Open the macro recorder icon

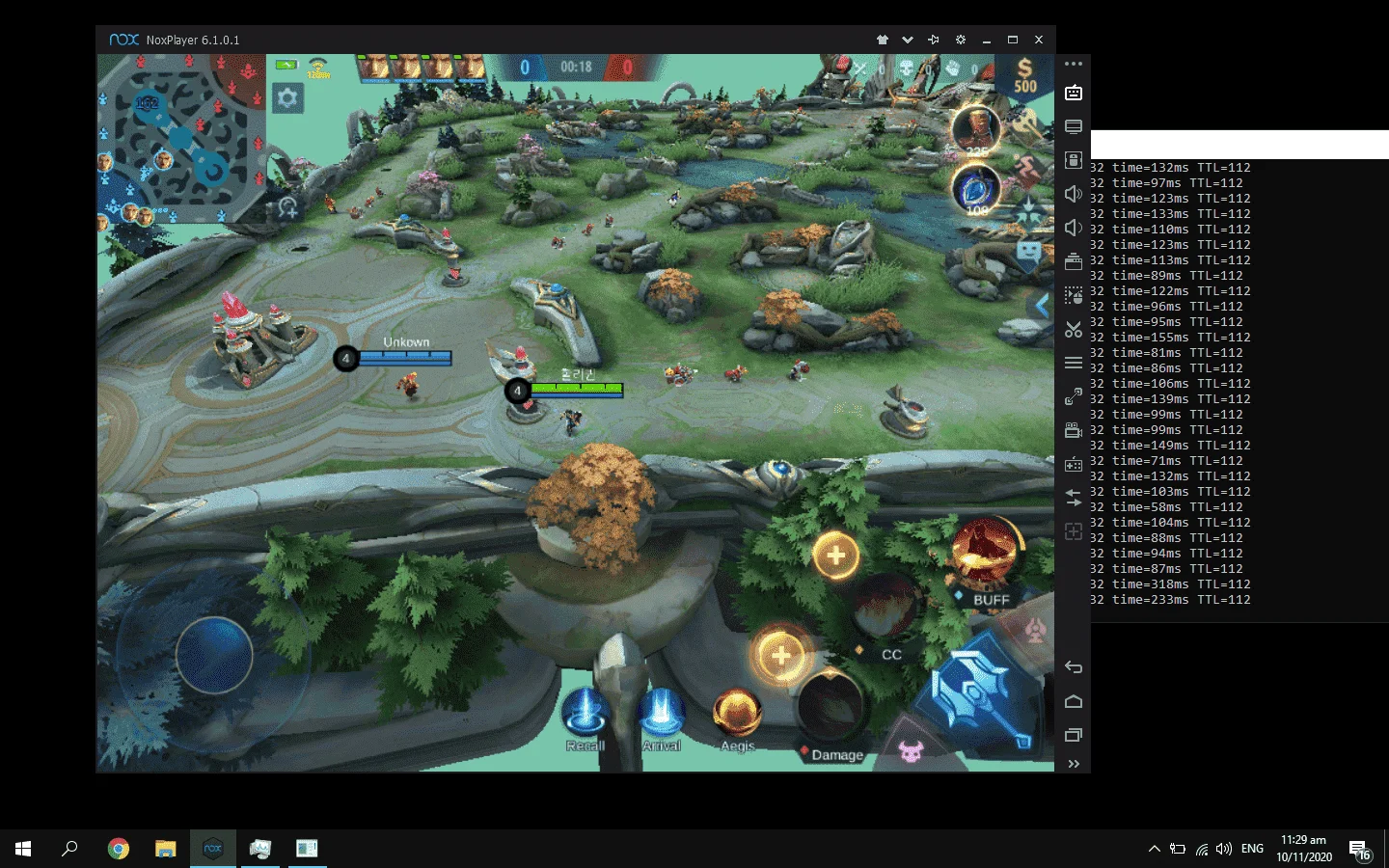(1074, 295)
